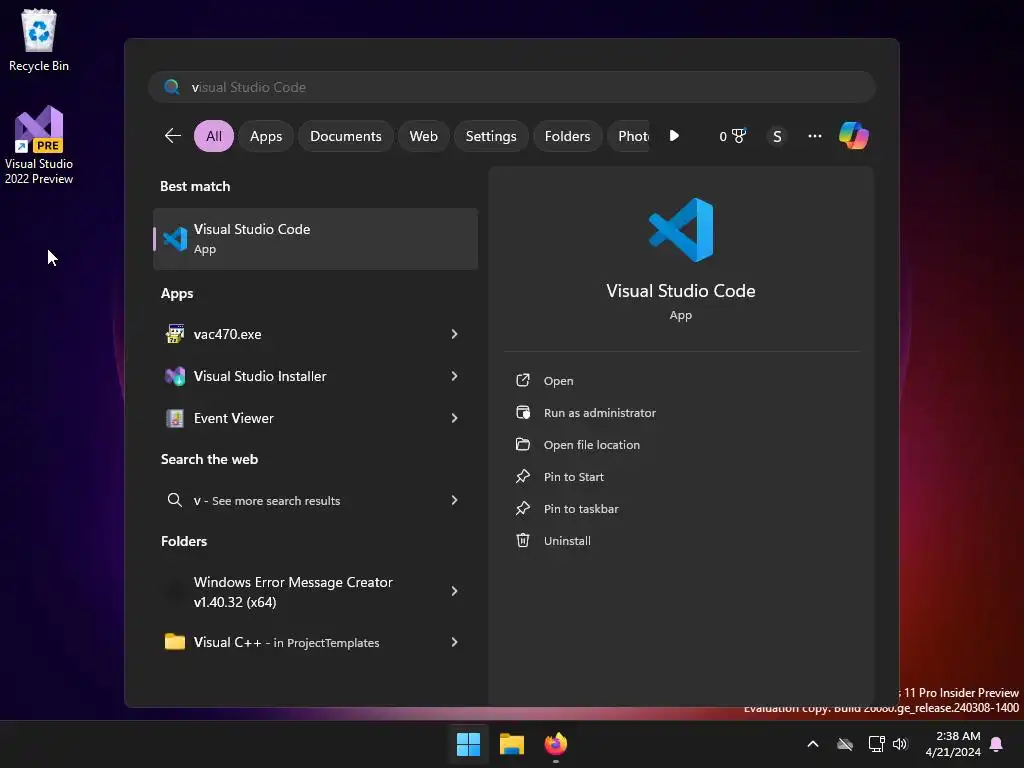
Task: Open the S account avatar
Action: coord(776,136)
